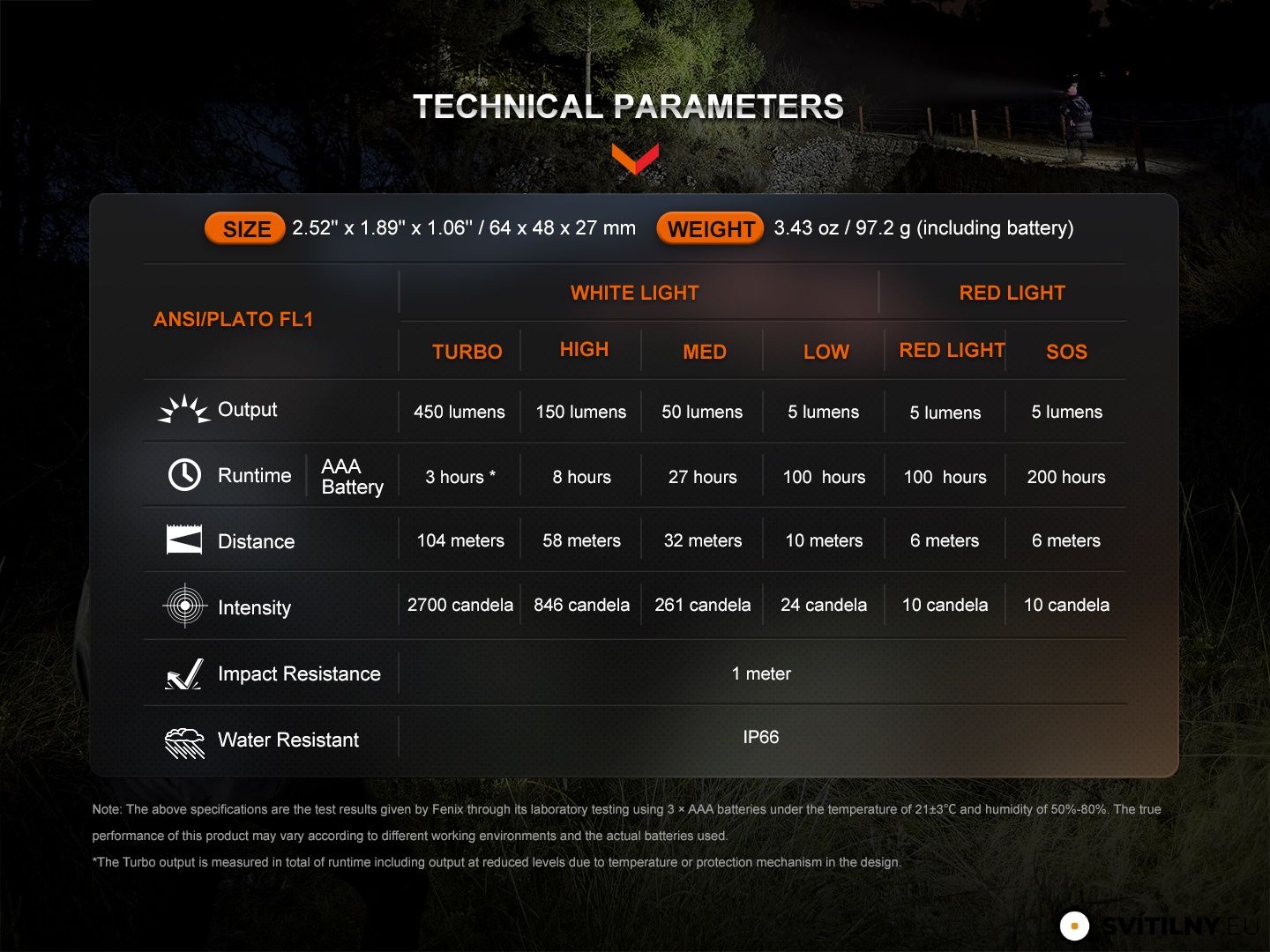1270x952 pixels.
Task: Click the 450 lumens turbo output value
Action: point(459,412)
